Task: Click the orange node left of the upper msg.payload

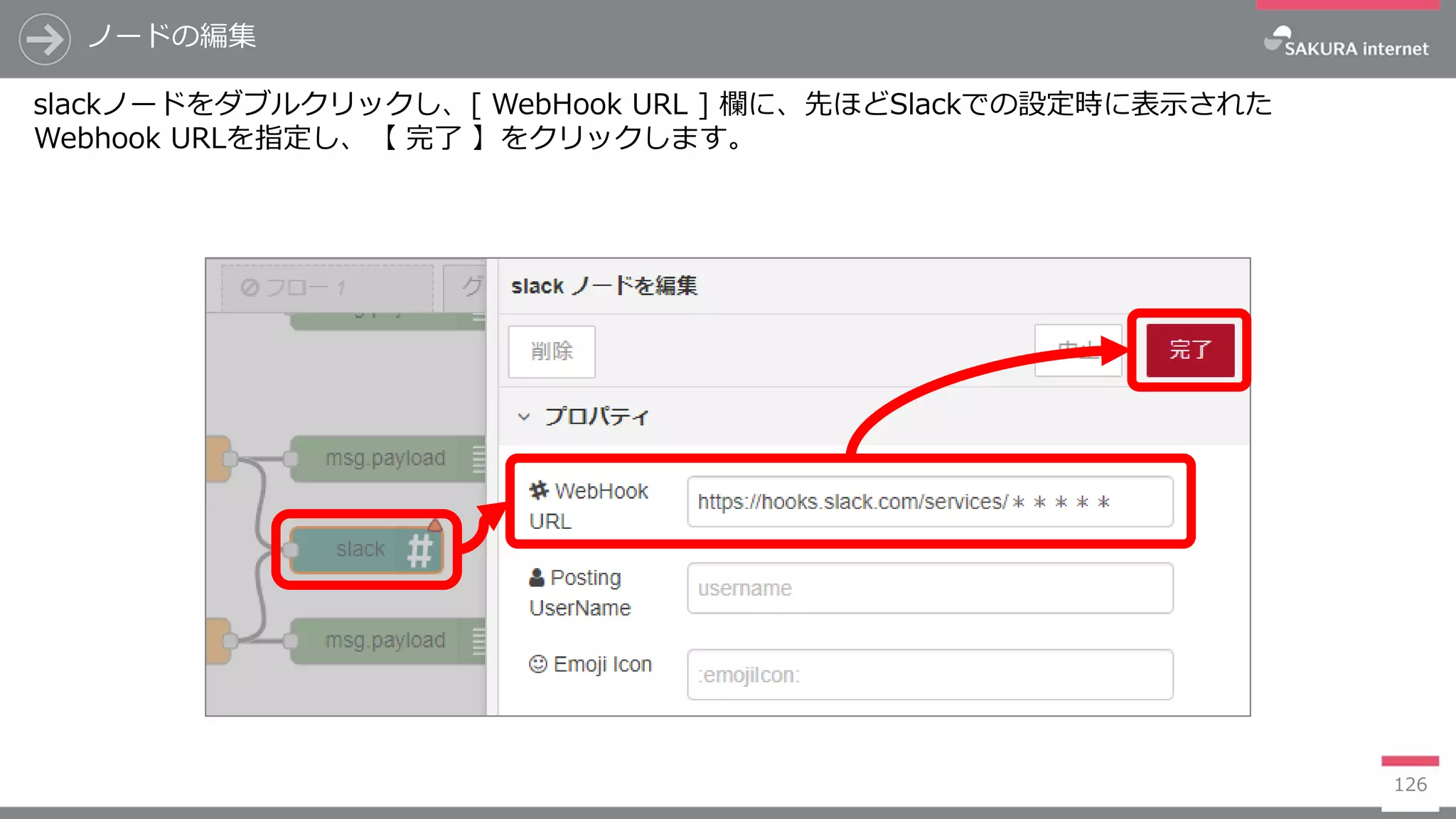Action: [x=218, y=459]
